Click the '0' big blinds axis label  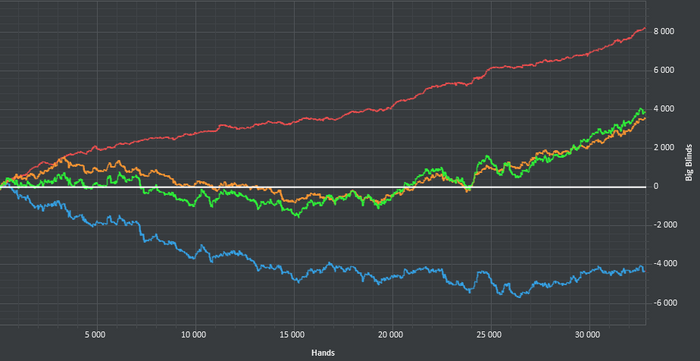click(656, 187)
